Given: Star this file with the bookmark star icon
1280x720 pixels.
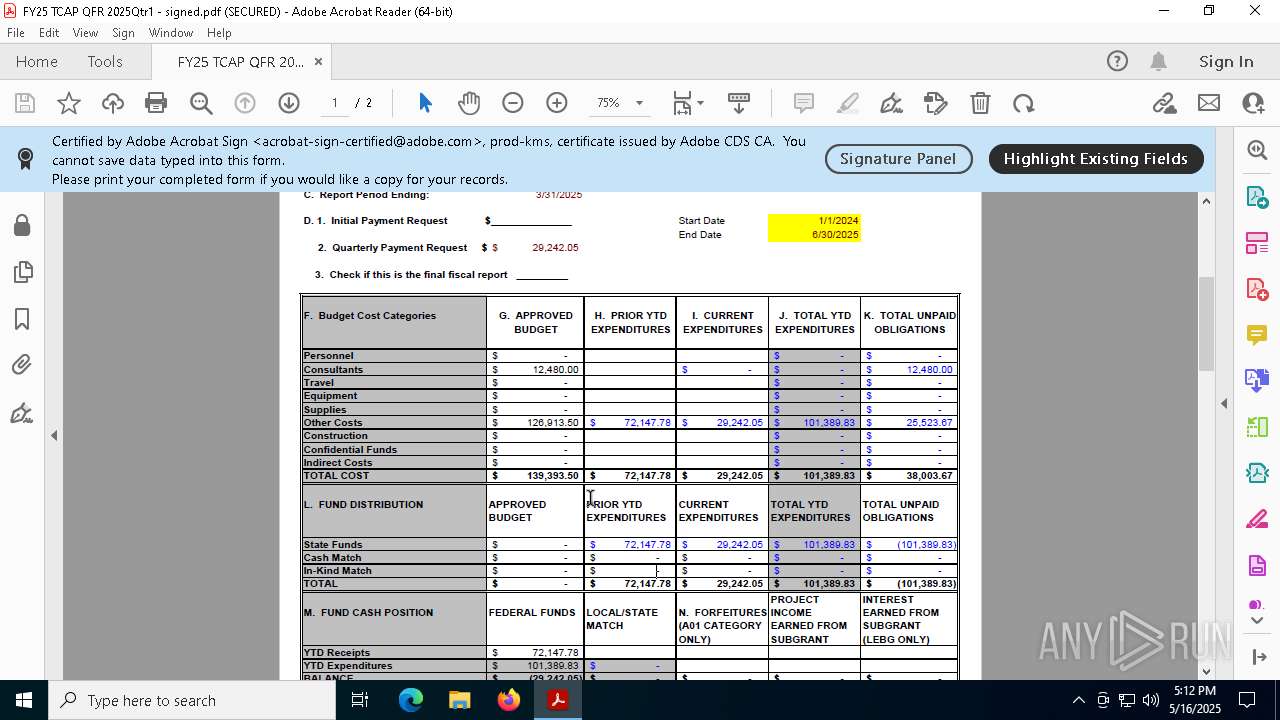Looking at the screenshot, I should (x=69, y=103).
